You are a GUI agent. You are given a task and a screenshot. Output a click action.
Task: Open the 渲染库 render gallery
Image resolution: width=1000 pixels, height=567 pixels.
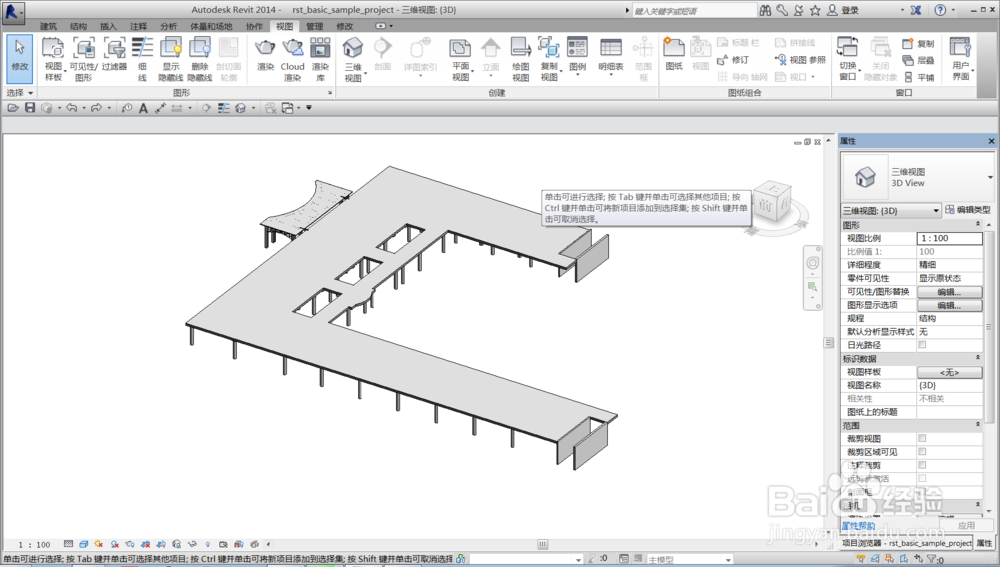pyautogui.click(x=320, y=59)
